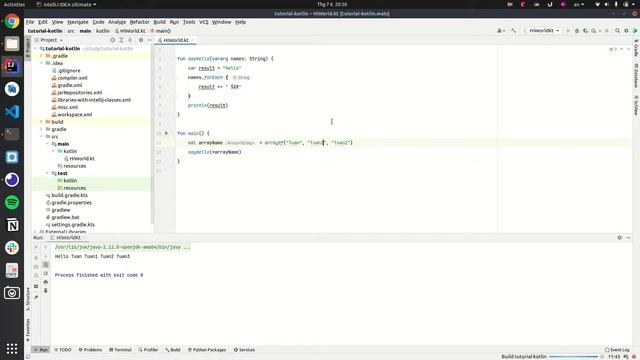Open the Favorites tool window on left edge
The image size is (640, 360).
(28, 330)
